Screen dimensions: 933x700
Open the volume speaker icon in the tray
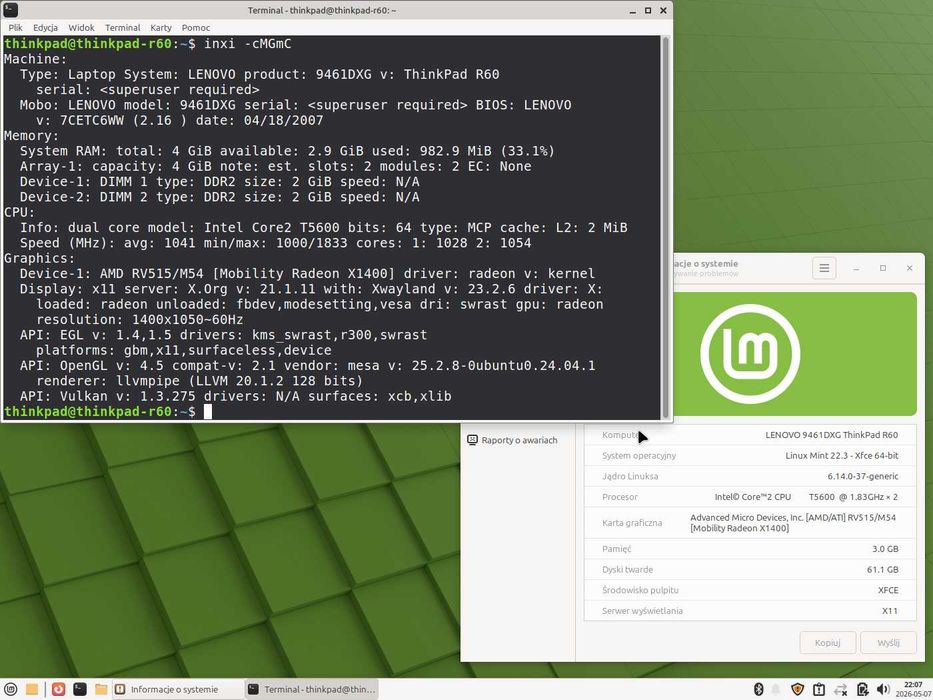pos(883,689)
